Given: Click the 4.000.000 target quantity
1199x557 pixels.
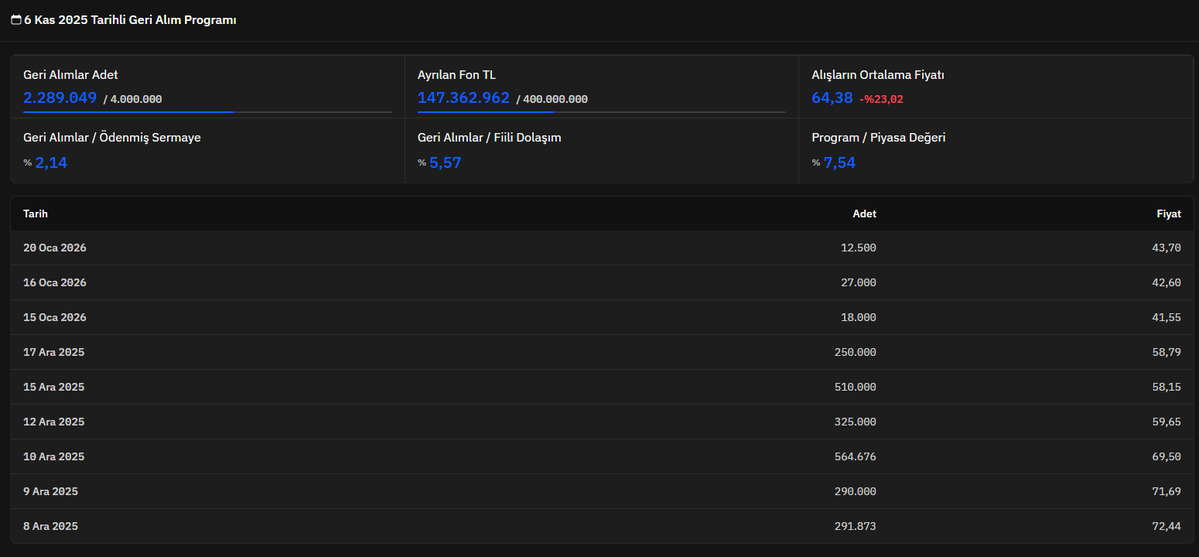Looking at the screenshot, I should tap(136, 99).
